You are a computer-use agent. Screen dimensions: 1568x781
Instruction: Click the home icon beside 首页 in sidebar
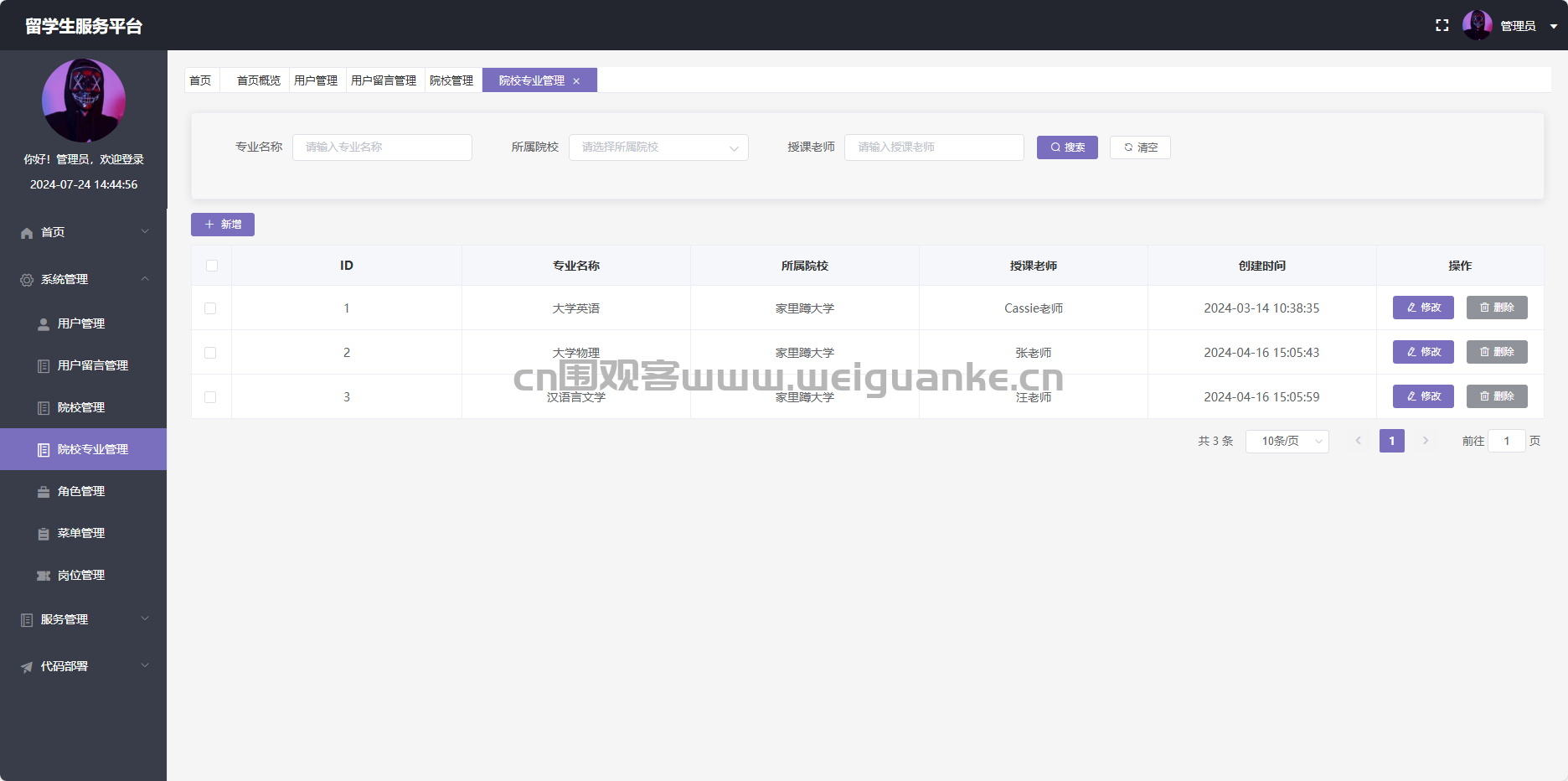pyautogui.click(x=27, y=233)
